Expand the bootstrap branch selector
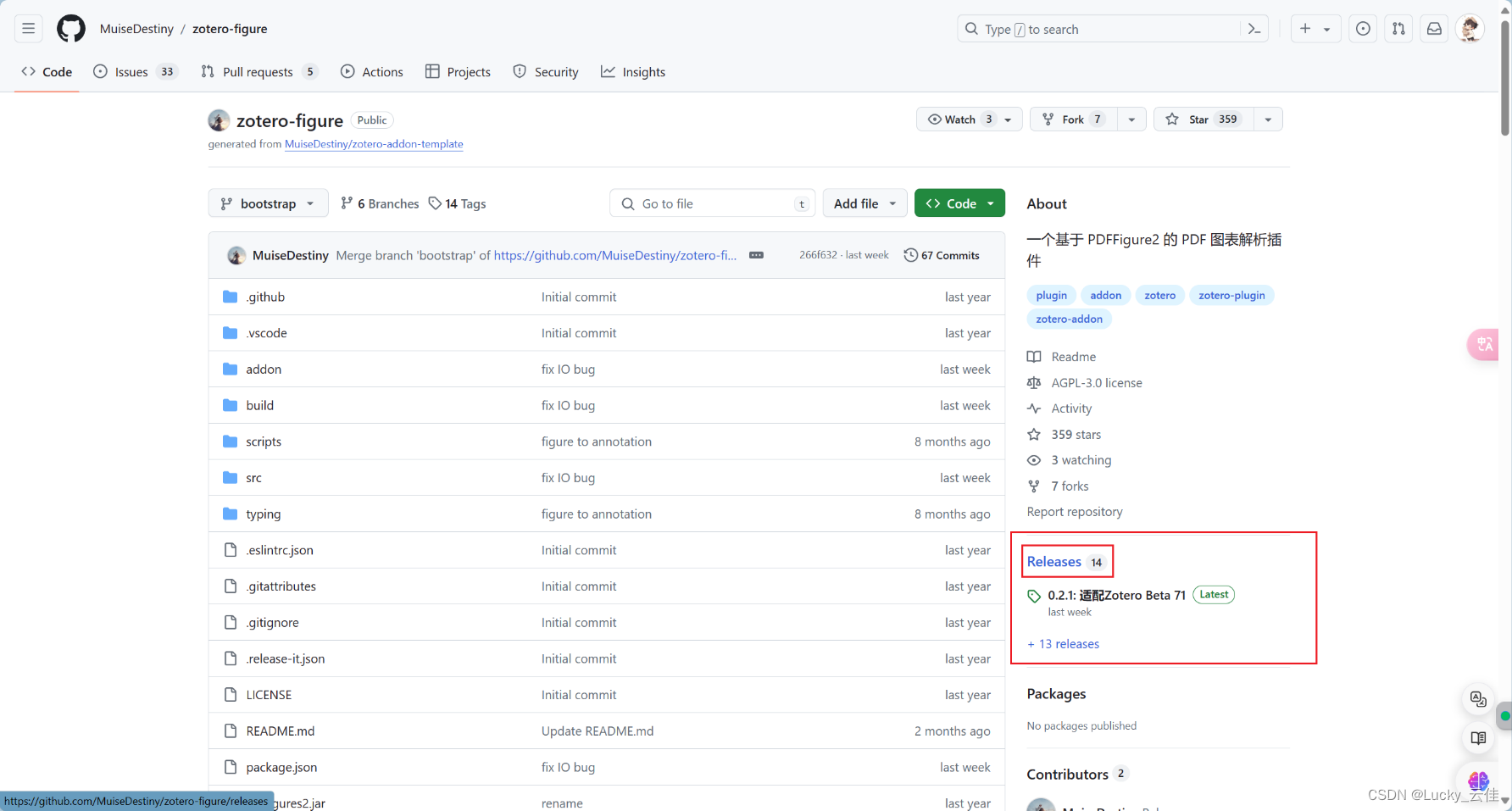 pos(268,203)
